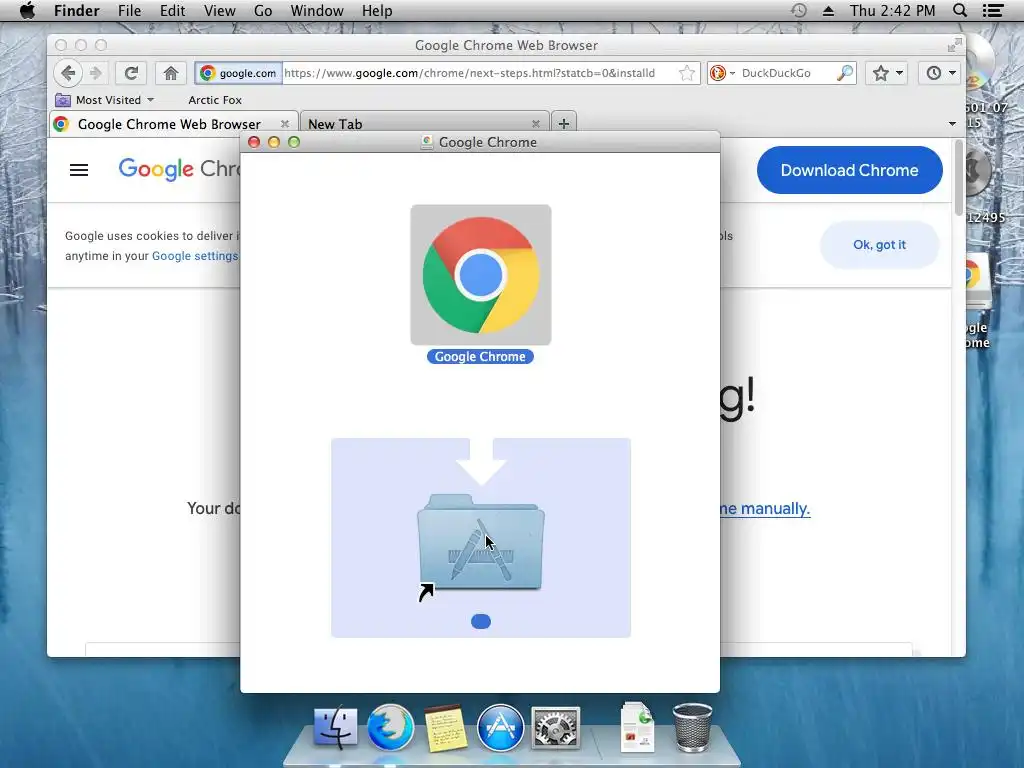Viewport: 1024px width, 768px height.
Task: Open Notification Center list icon
Action: pos(993,10)
